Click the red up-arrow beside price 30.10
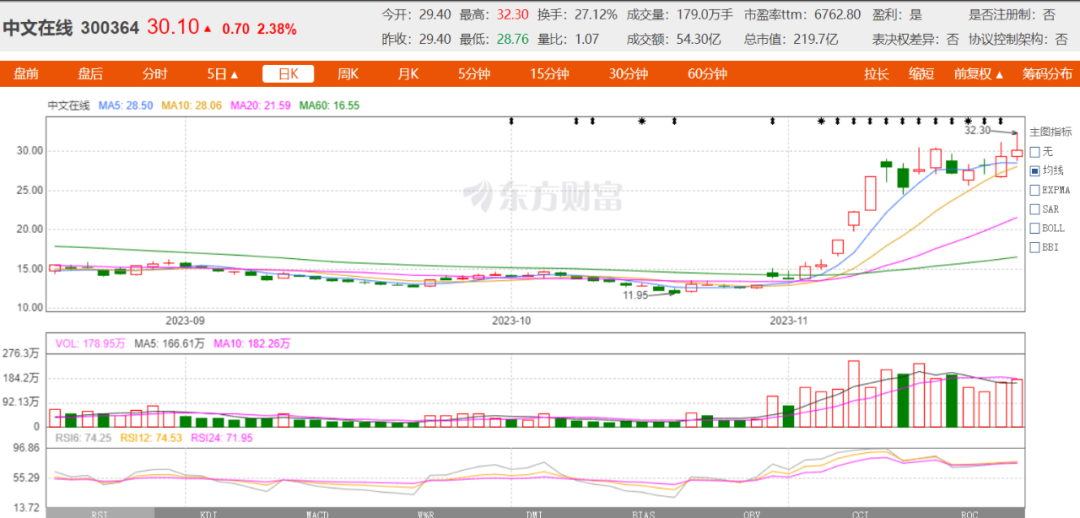1080x518 pixels. [x=208, y=29]
